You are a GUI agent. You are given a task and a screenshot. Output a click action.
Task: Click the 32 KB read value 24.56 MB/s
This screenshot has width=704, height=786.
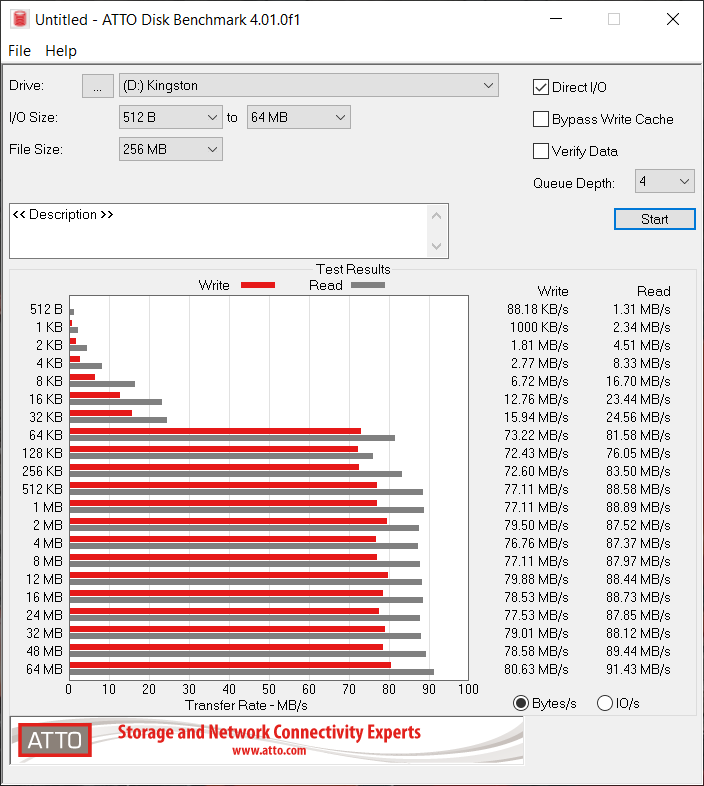point(638,417)
